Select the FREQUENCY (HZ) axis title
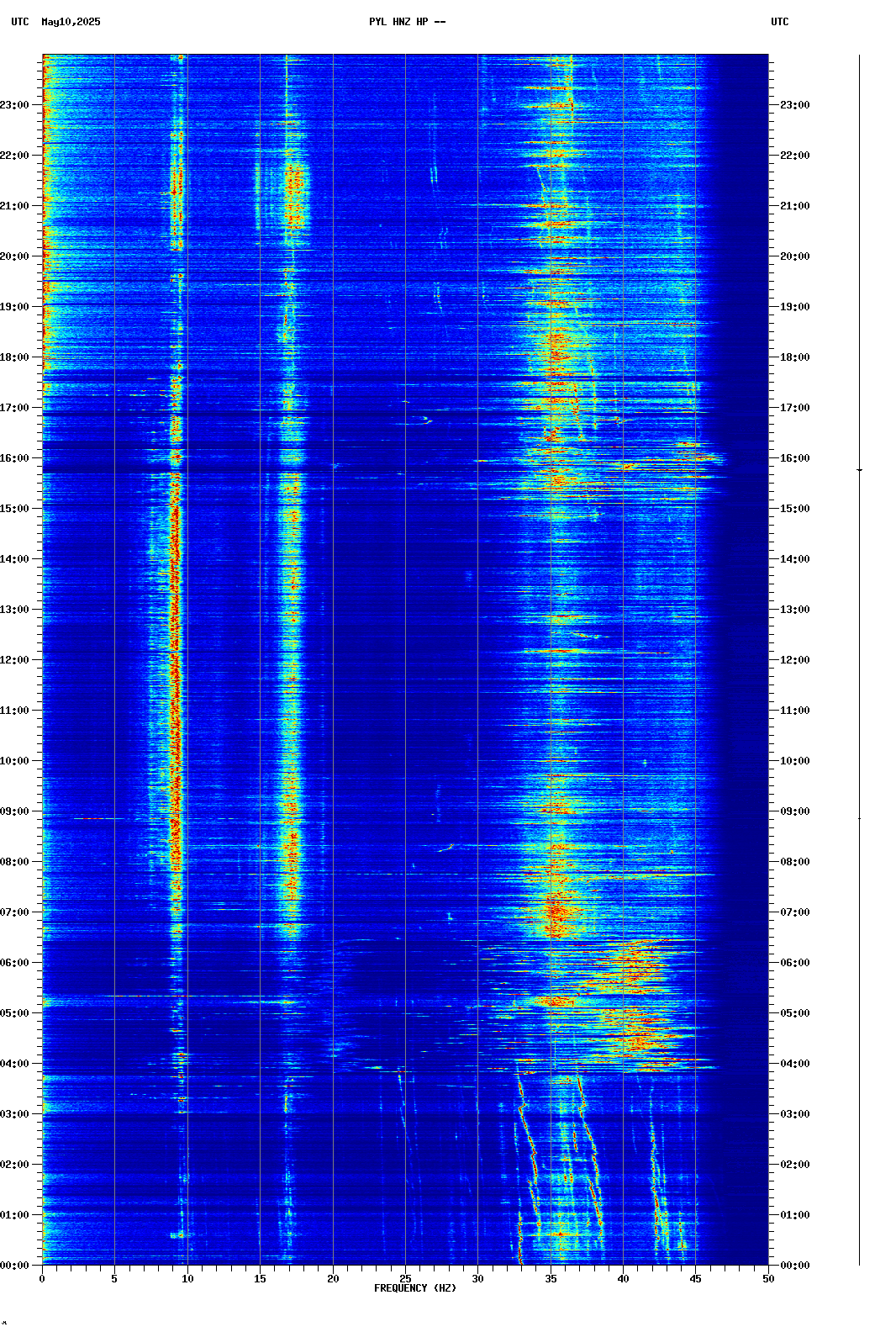 click(415, 1288)
